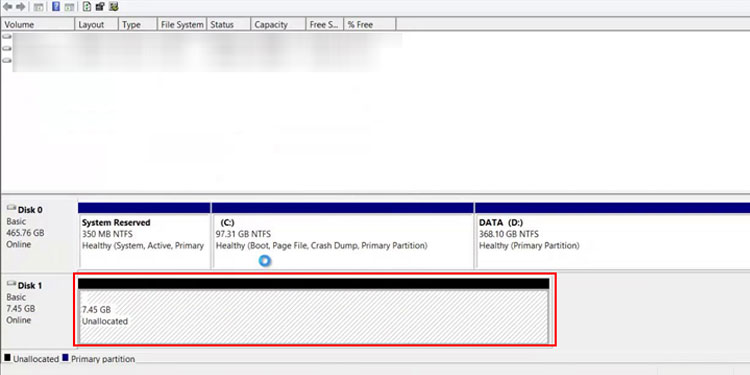
Task: Click the Forward arrow toolbar icon
Action: (x=21, y=7)
